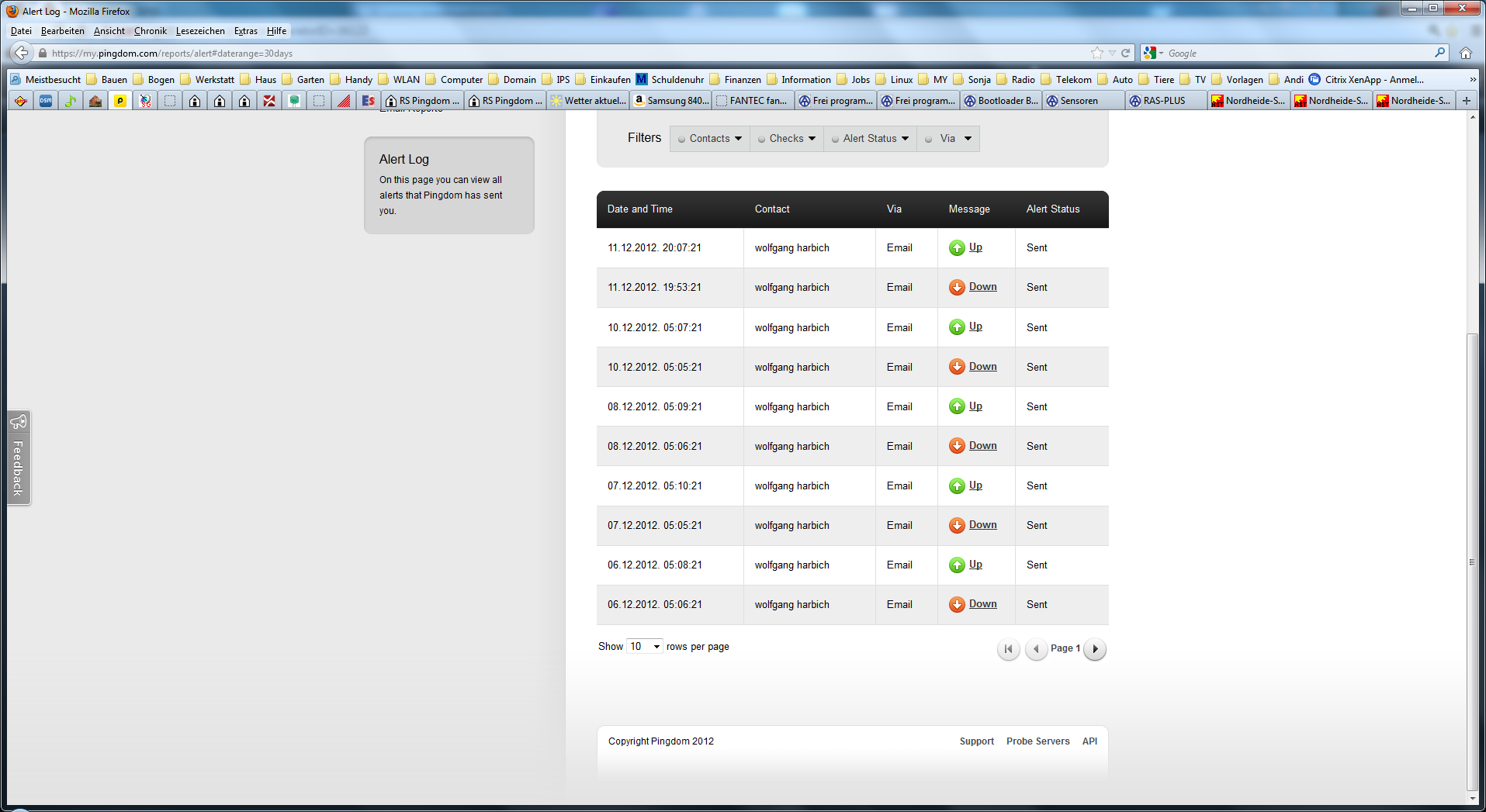Switch to the pinned yellow P tab
1486x812 pixels.
pyautogui.click(x=120, y=101)
